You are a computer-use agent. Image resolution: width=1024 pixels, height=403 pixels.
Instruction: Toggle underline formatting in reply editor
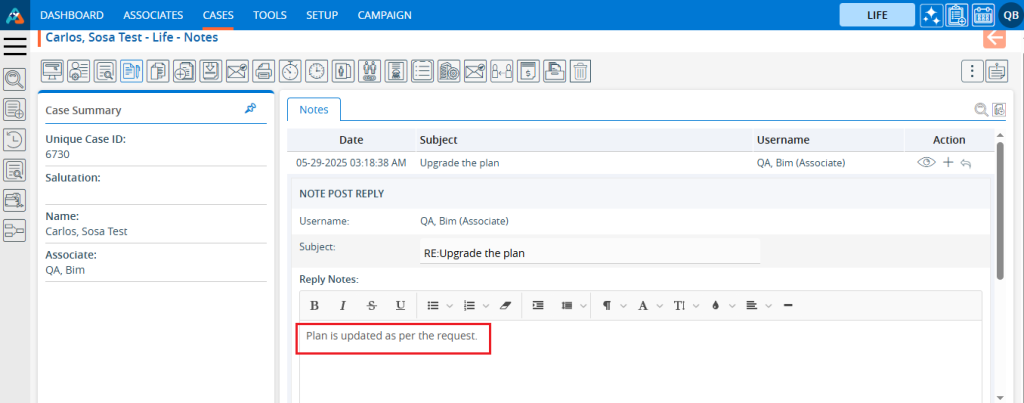[x=400, y=305]
